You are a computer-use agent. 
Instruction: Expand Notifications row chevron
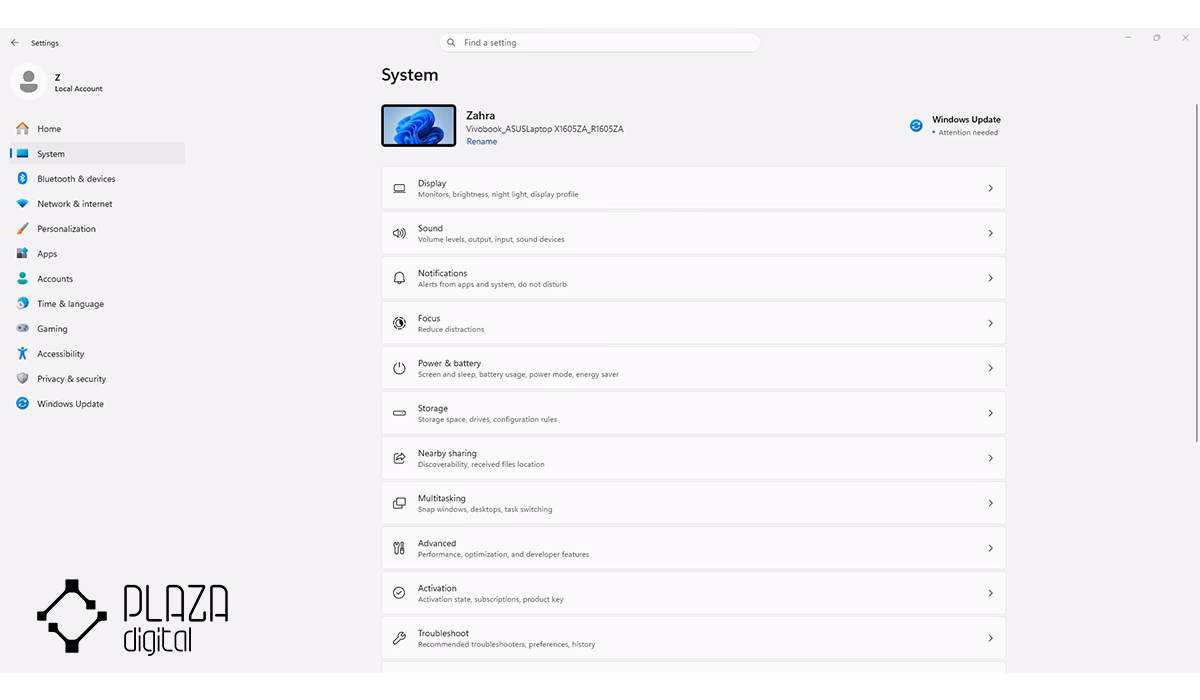click(x=990, y=278)
